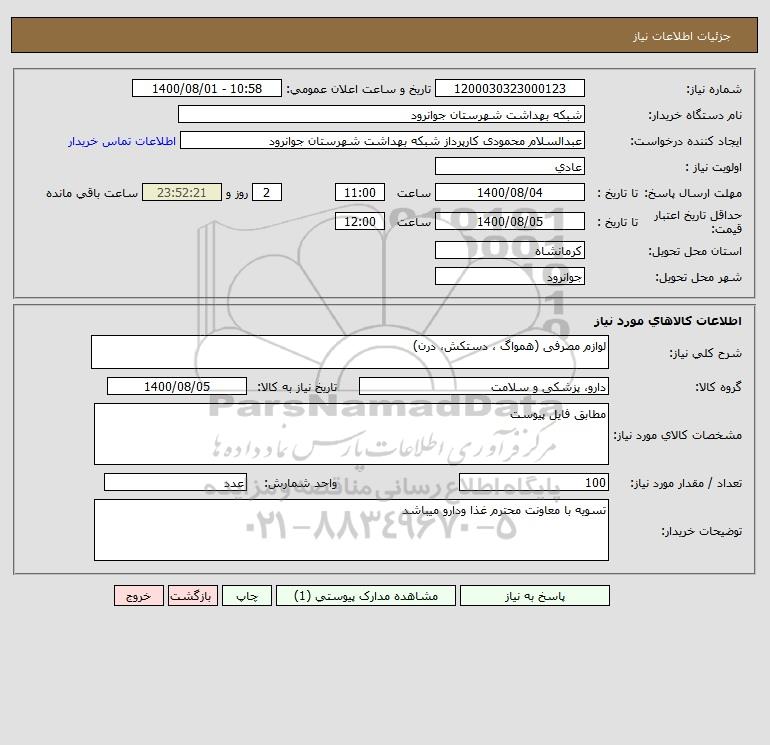Click the priority field showing عادی
Screen dimensions: 770x745
pyautogui.click(x=510, y=166)
